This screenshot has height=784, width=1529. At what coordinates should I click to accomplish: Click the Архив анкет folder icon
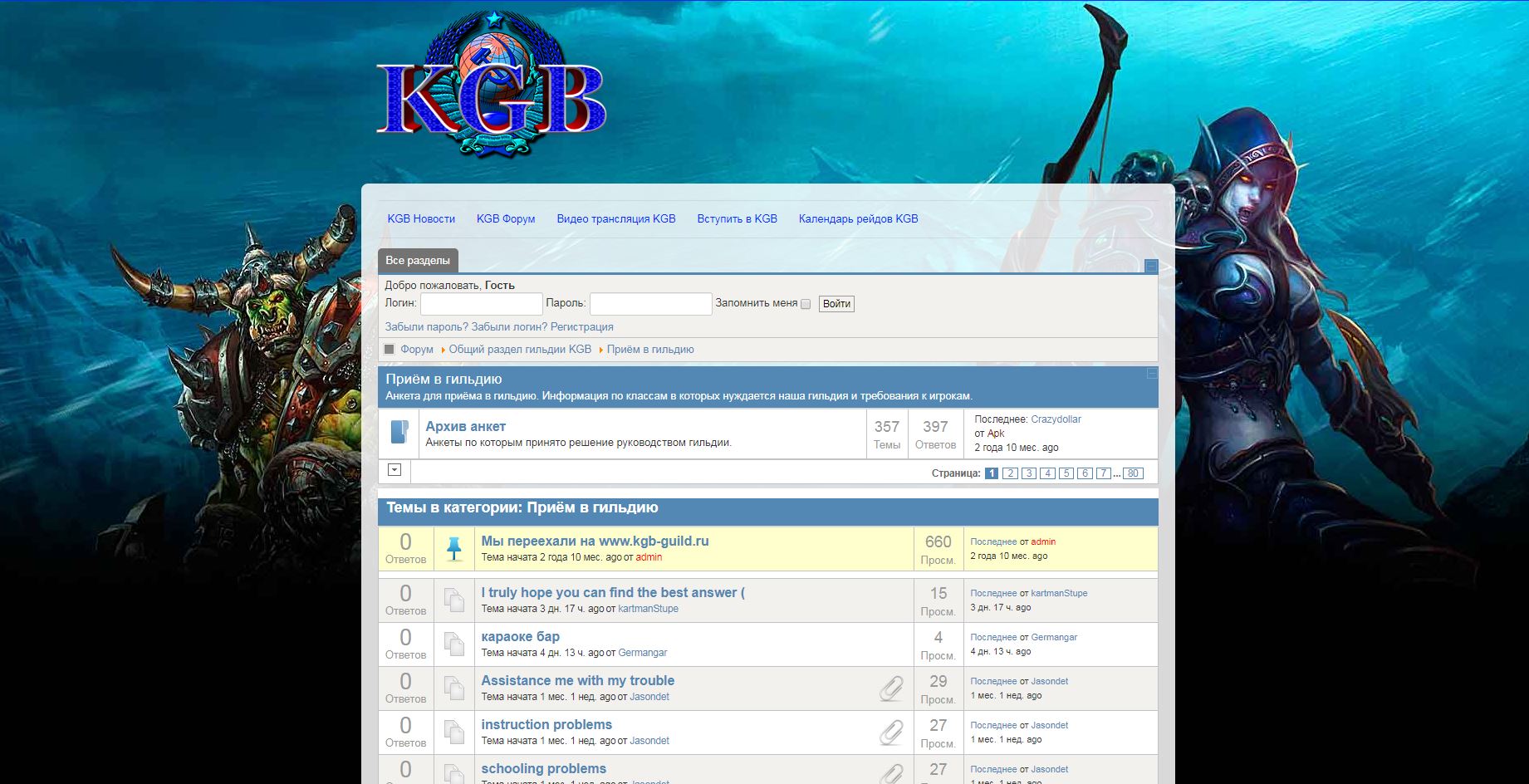[399, 433]
